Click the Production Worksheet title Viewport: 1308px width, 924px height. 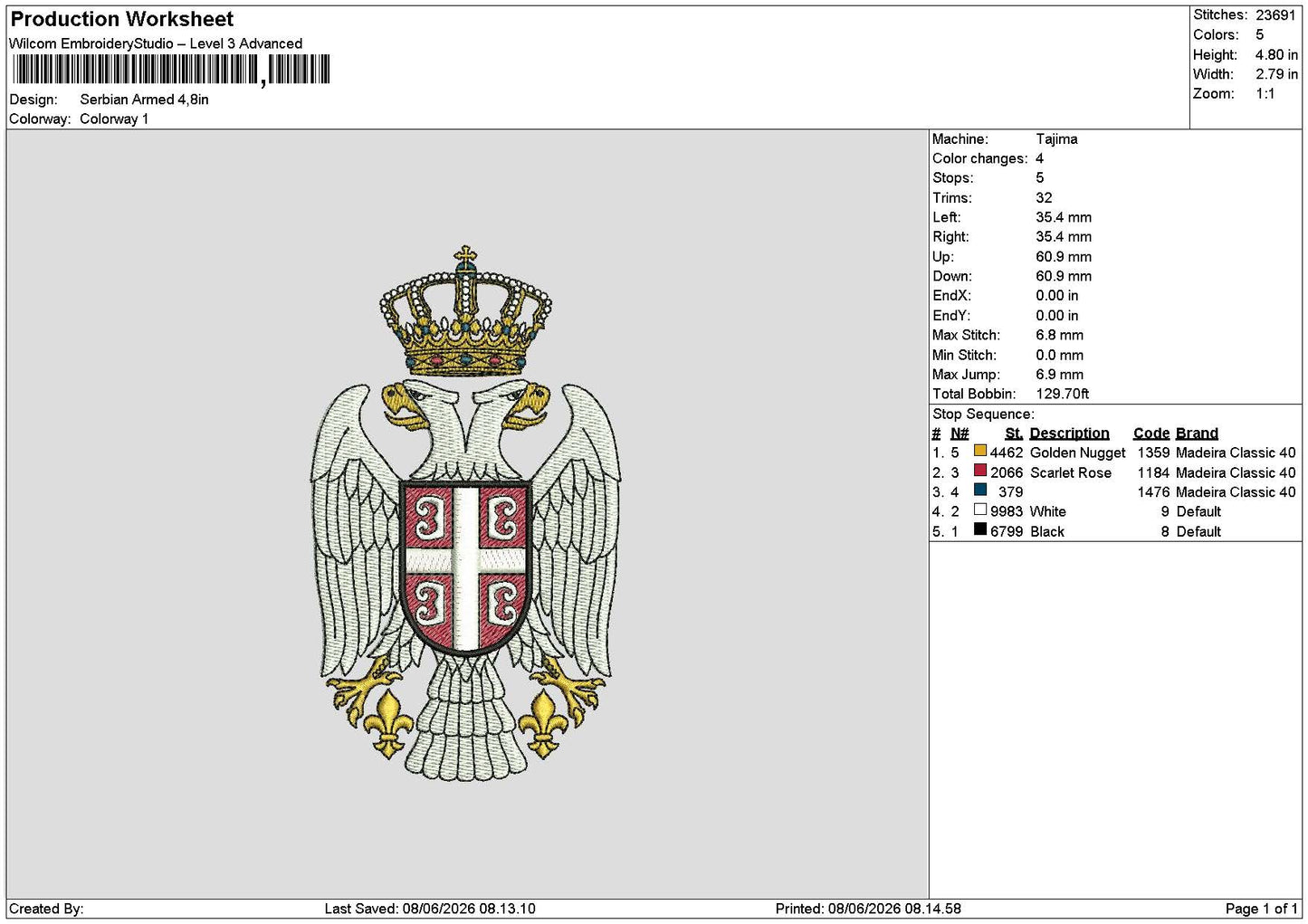point(121,19)
